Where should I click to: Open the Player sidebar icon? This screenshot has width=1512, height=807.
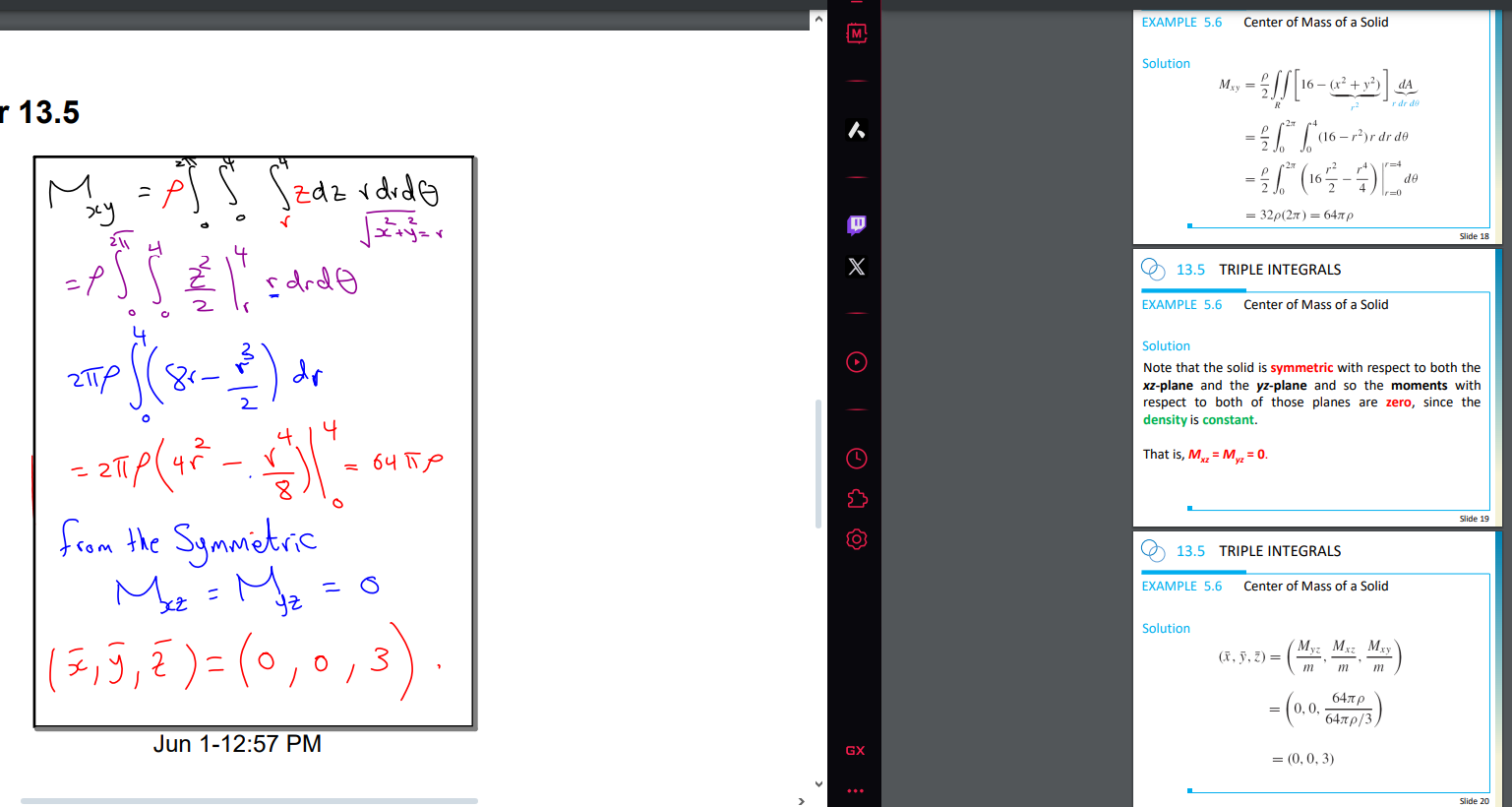click(x=857, y=362)
